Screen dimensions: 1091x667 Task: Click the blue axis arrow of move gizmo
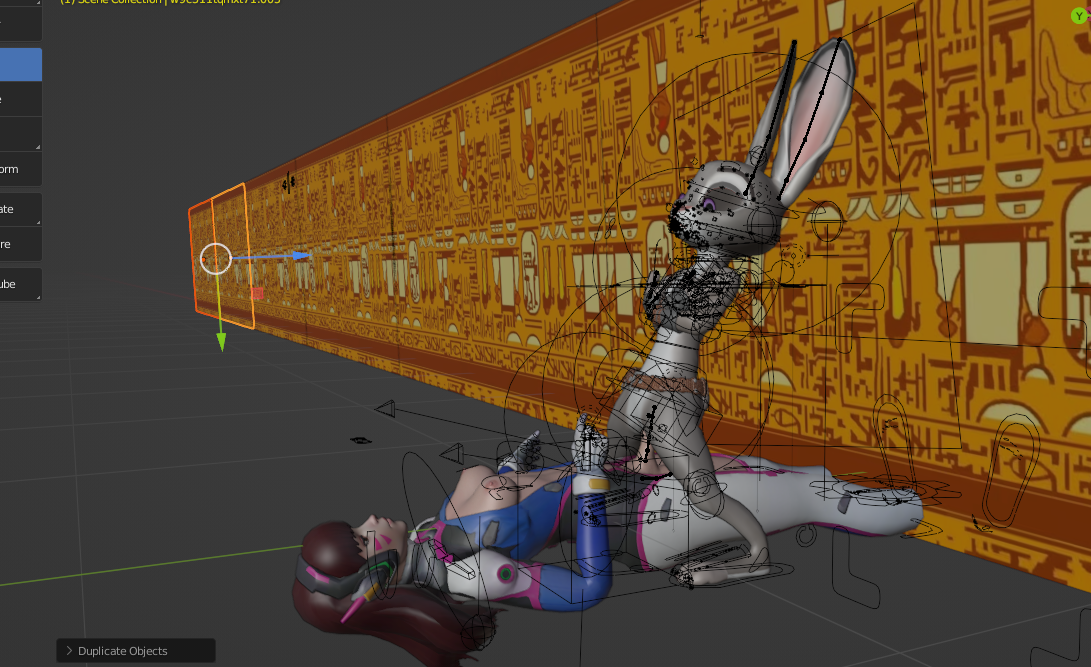(302, 256)
